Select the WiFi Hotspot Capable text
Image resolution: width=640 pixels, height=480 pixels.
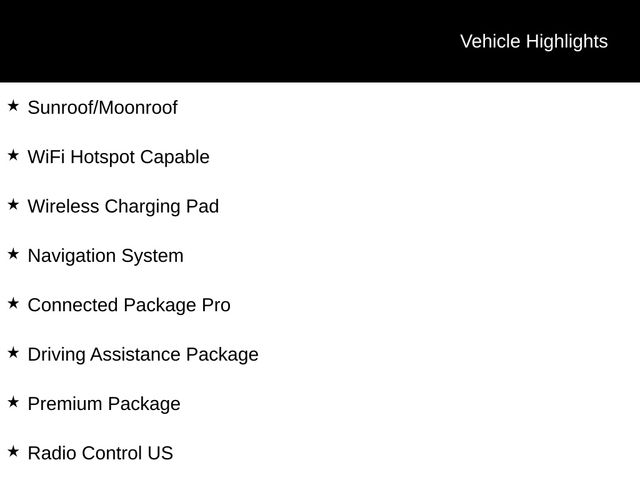[x=118, y=157]
